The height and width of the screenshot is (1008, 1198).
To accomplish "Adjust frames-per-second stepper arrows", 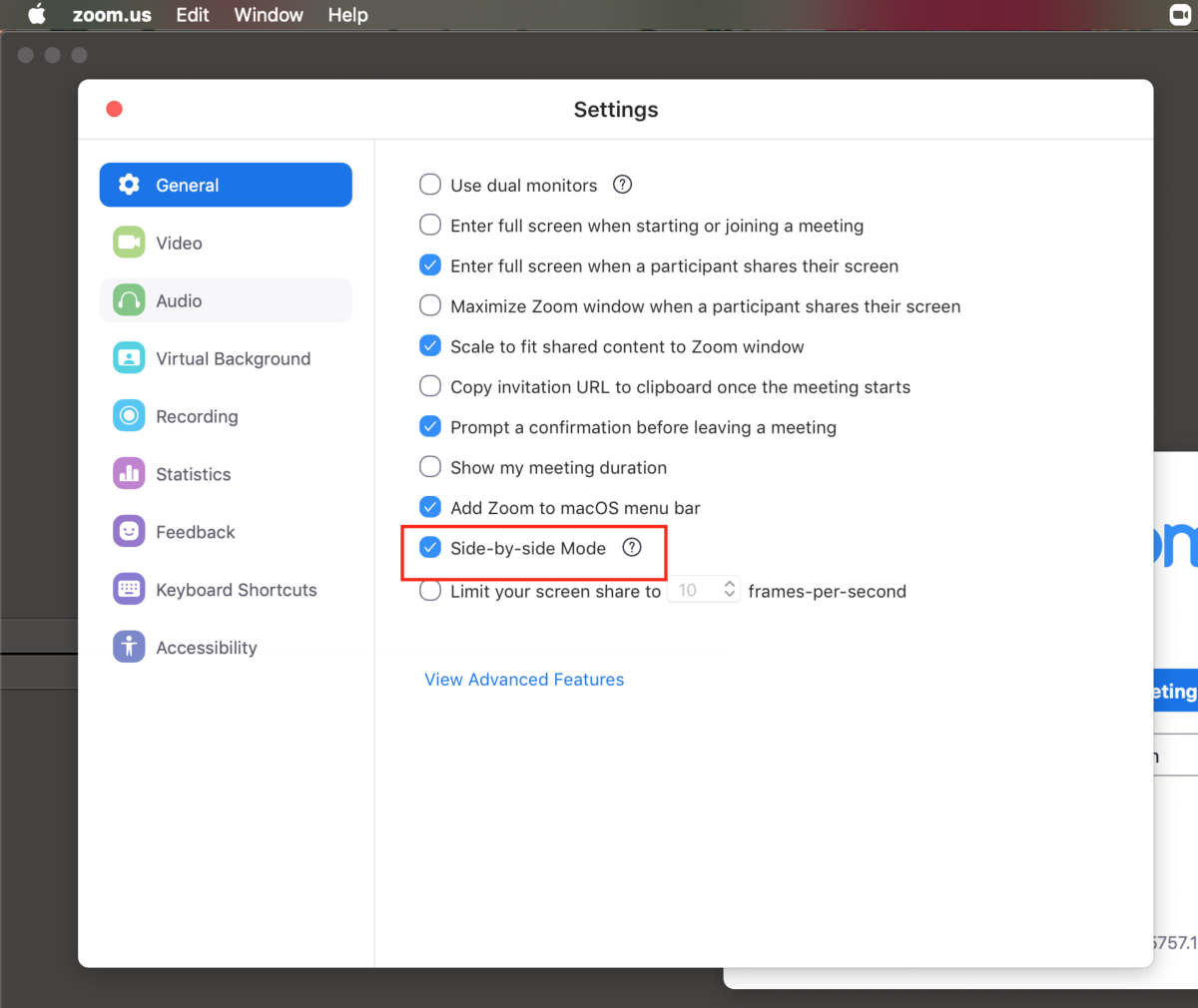I will coord(730,590).
